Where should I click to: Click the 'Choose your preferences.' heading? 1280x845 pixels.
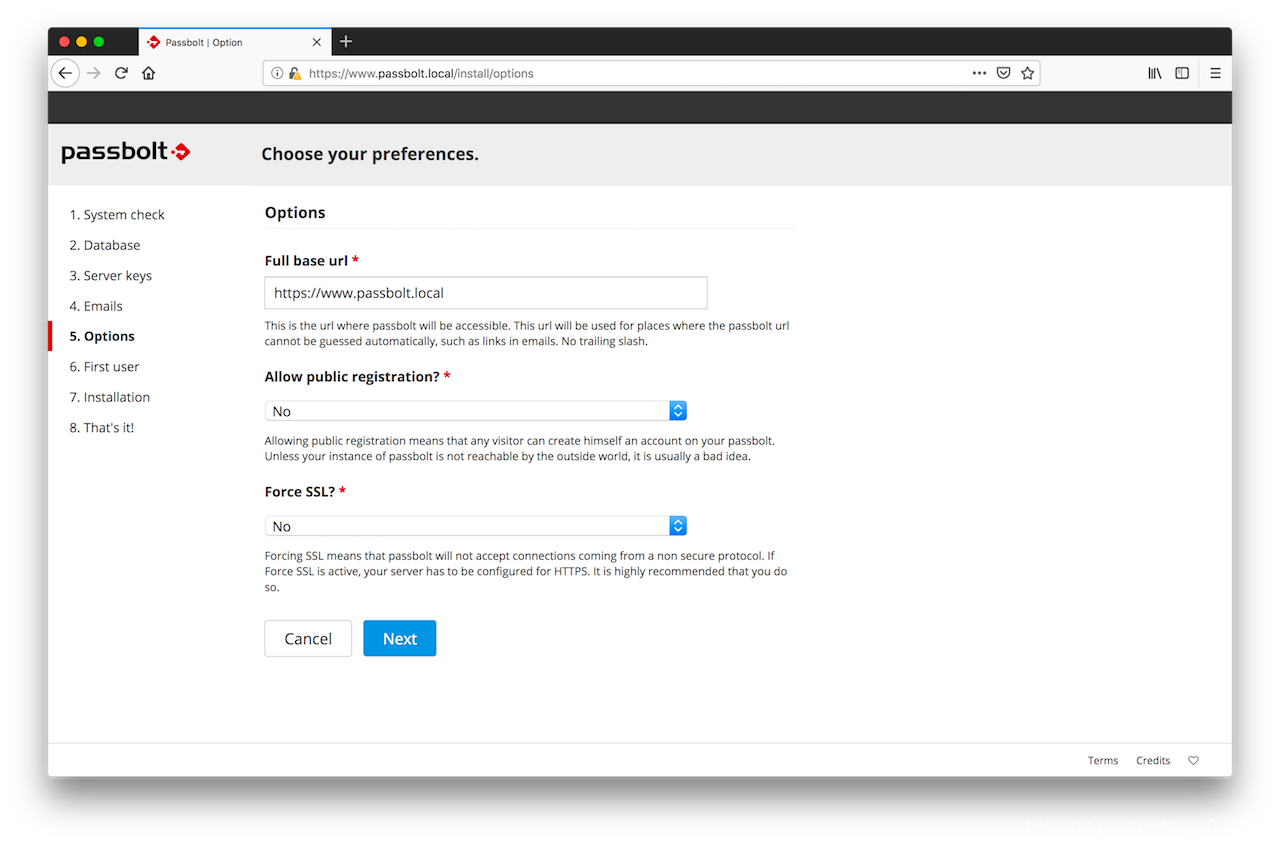tap(370, 154)
